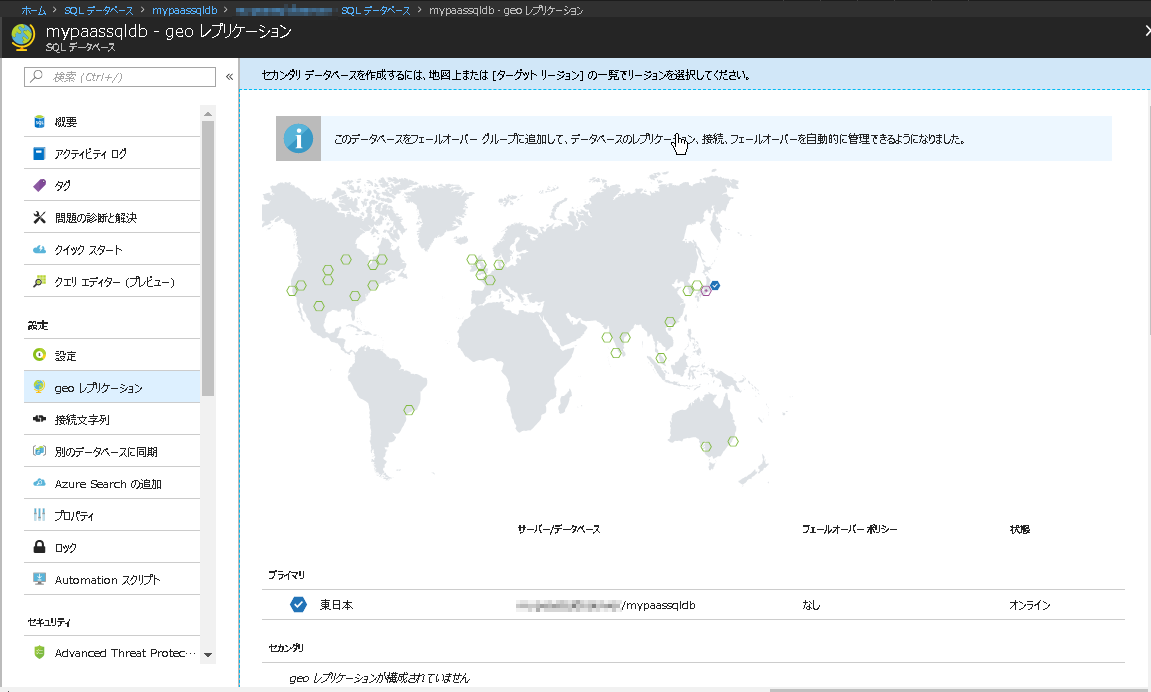Click mypaassqldb breadcrumb link
The image size is (1151, 692).
coord(185,10)
